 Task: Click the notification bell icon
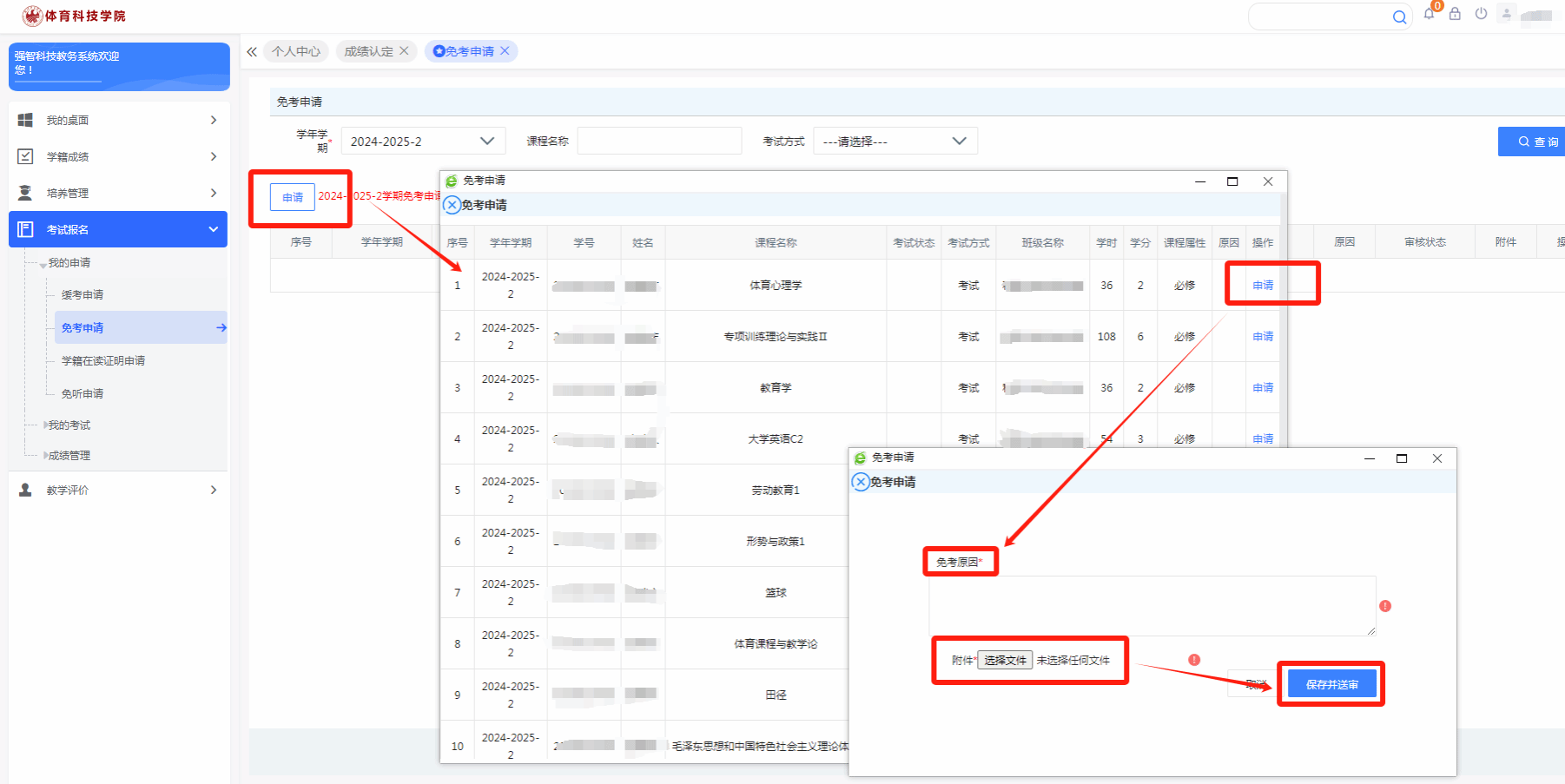[x=1429, y=14]
